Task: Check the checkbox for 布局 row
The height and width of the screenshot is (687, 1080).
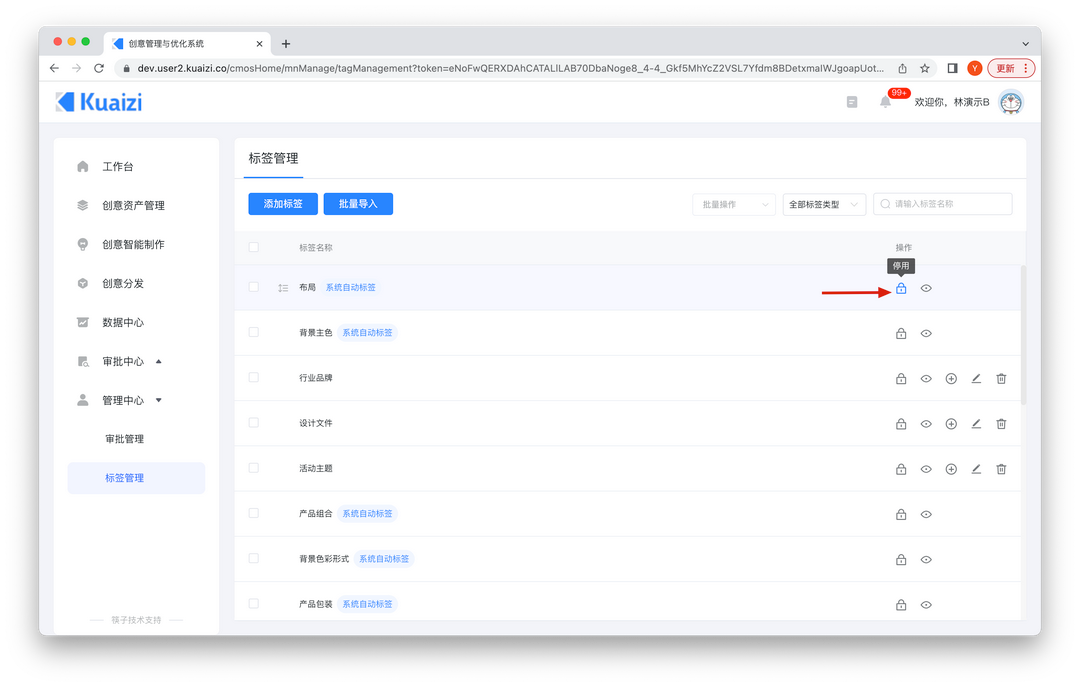Action: click(x=253, y=287)
